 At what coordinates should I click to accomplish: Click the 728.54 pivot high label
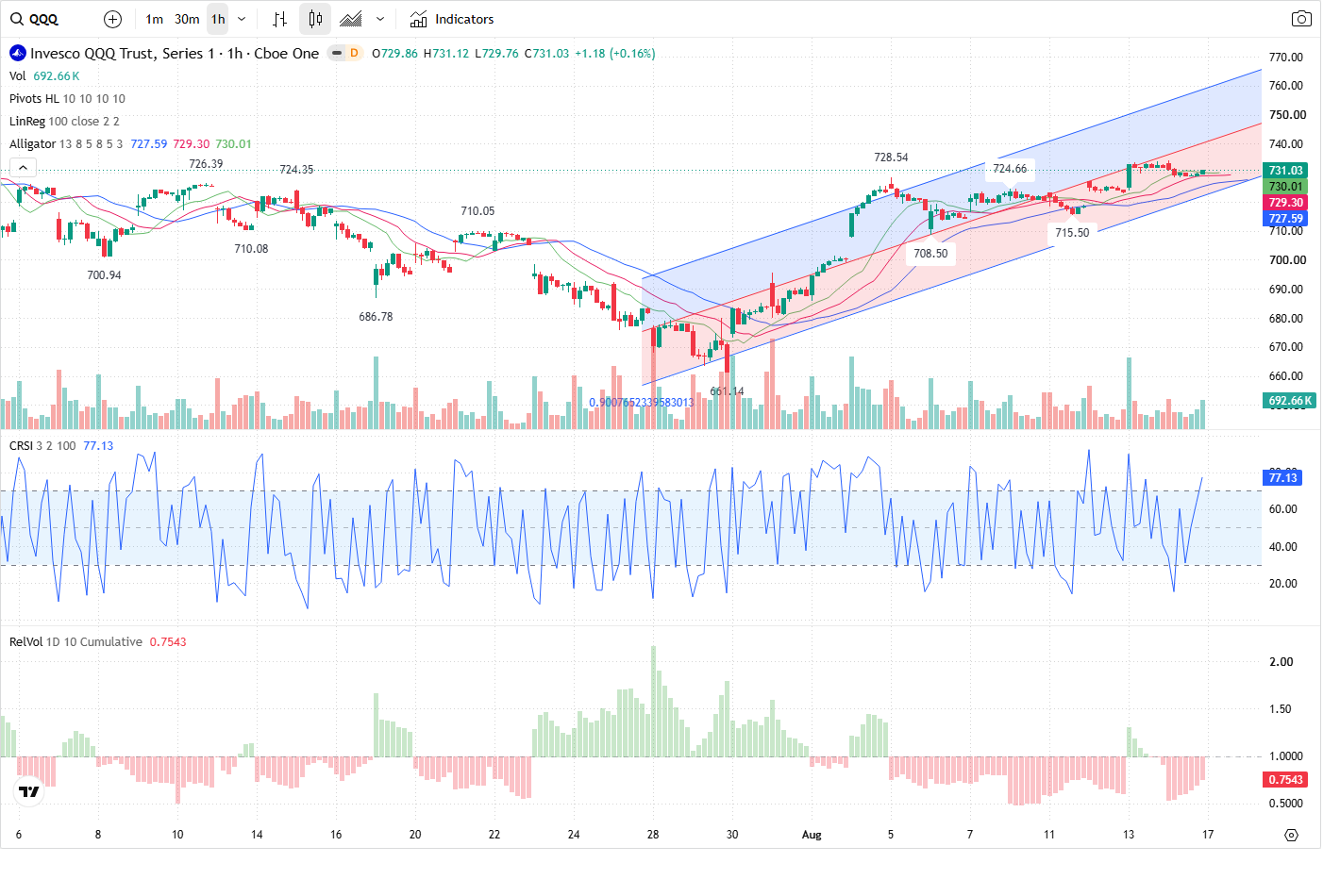point(891,158)
